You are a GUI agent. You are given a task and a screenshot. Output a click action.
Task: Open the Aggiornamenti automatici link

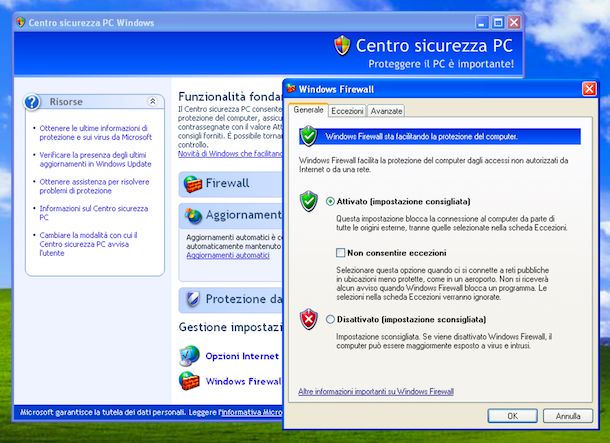pos(228,256)
